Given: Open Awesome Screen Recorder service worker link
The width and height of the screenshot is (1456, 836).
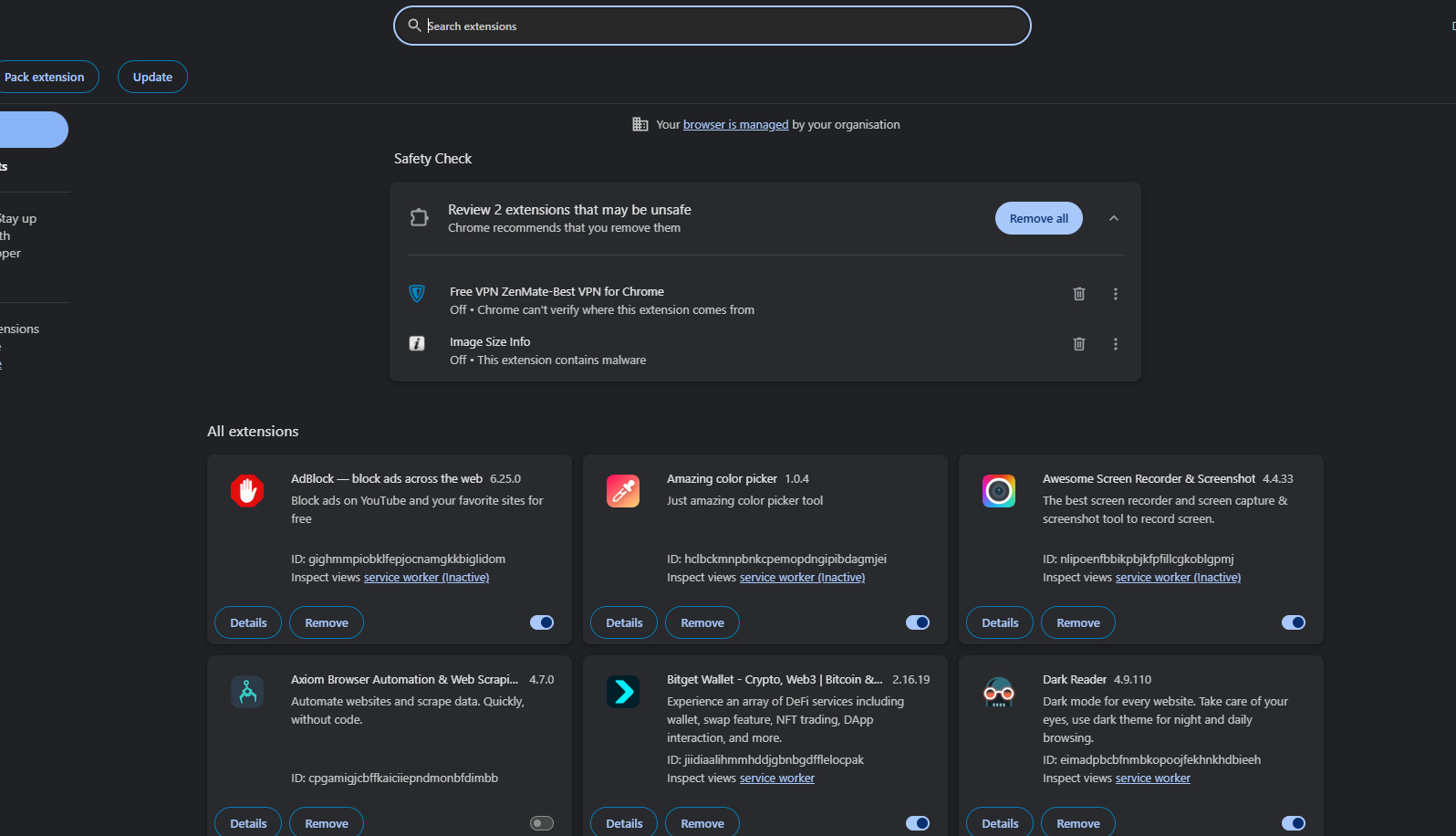Looking at the screenshot, I should point(1178,578).
